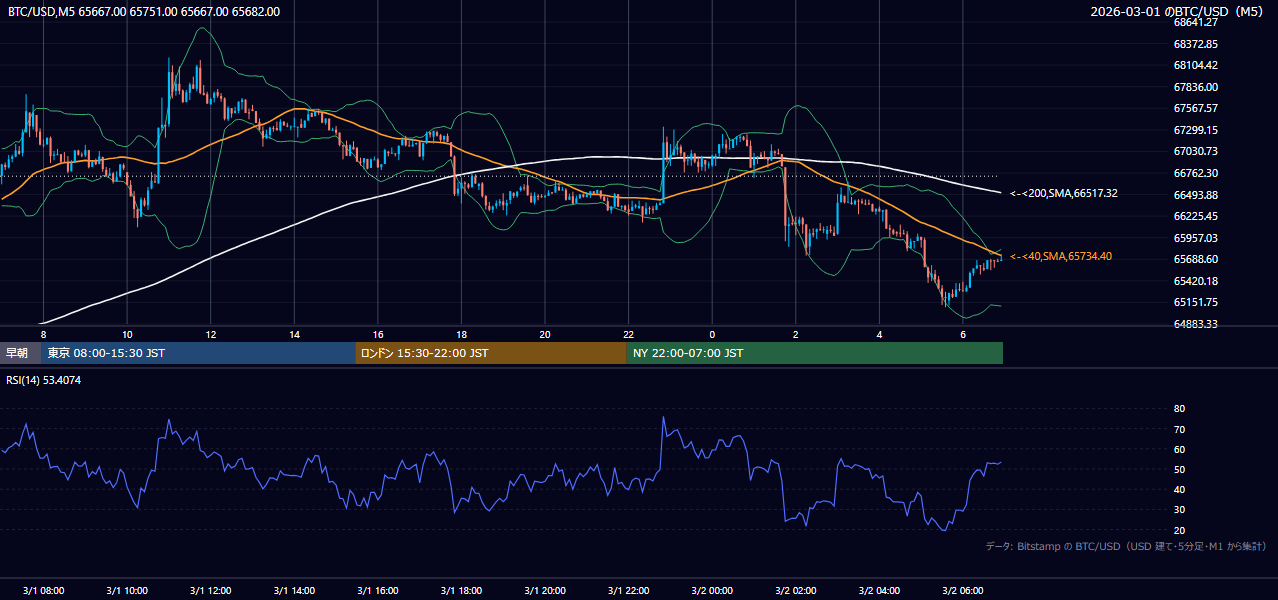The width and height of the screenshot is (1278, 600).
Task: Click the 3/1 16:00 time label
Action: point(378,591)
